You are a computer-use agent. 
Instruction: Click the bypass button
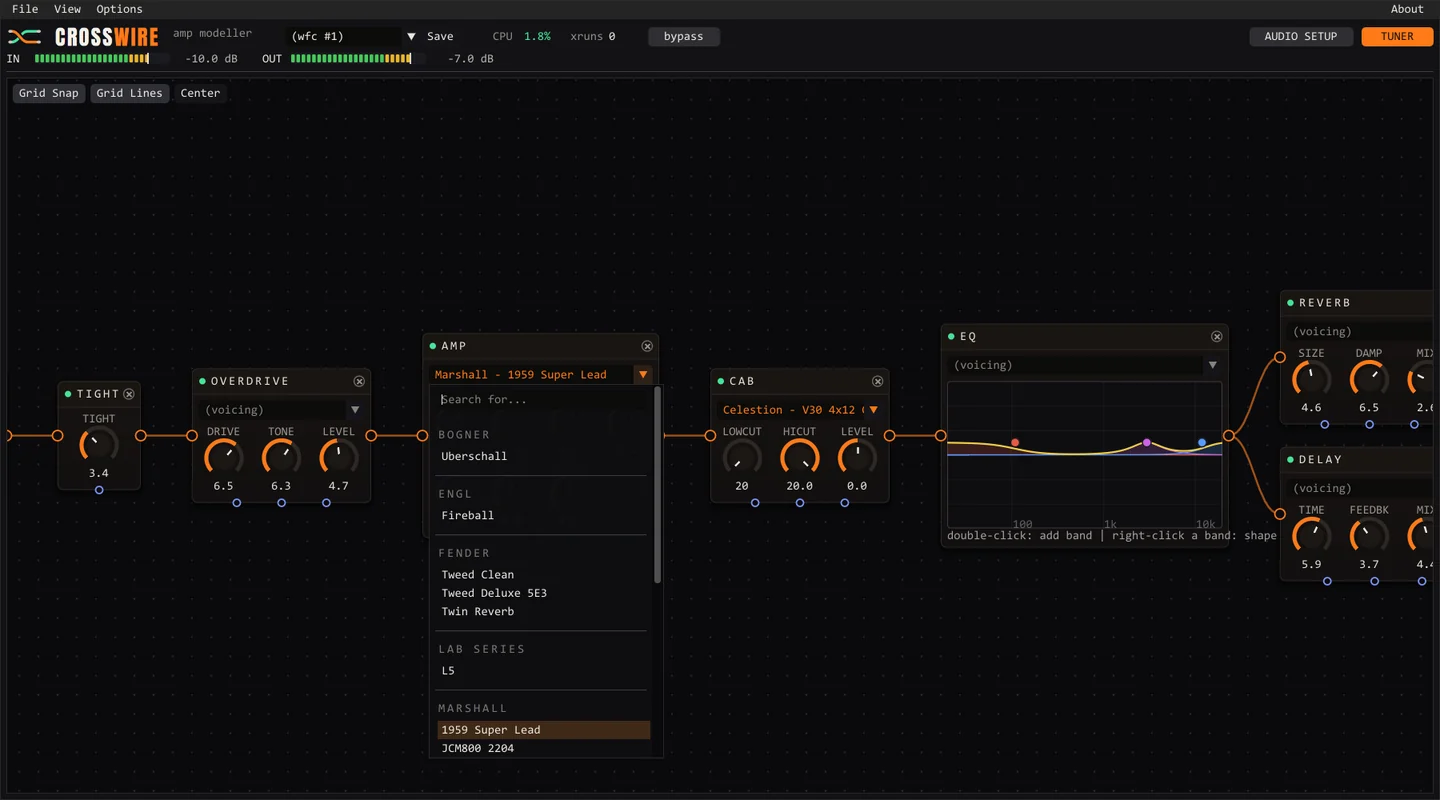point(684,36)
